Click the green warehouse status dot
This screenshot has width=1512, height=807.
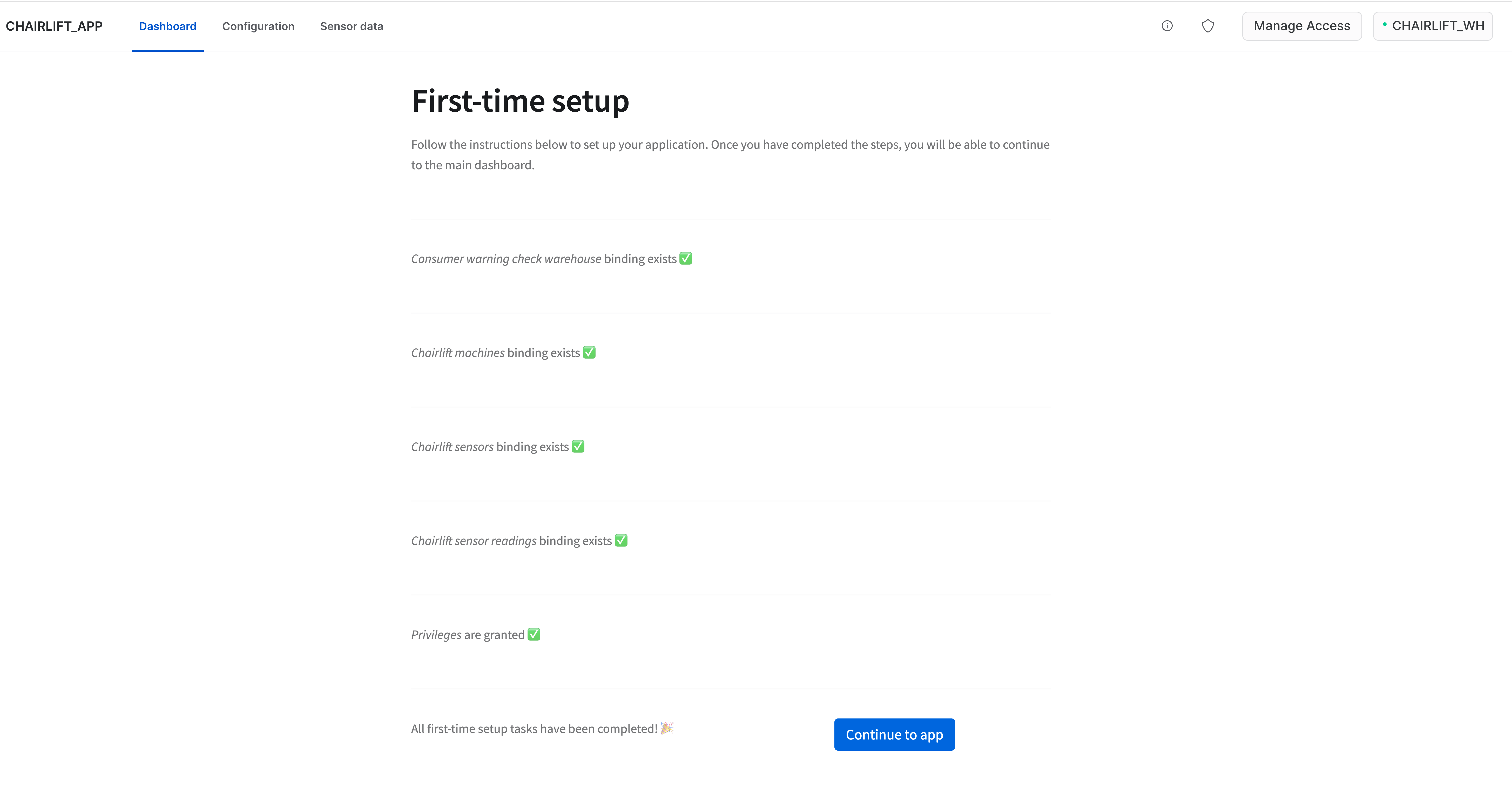pos(1384,25)
